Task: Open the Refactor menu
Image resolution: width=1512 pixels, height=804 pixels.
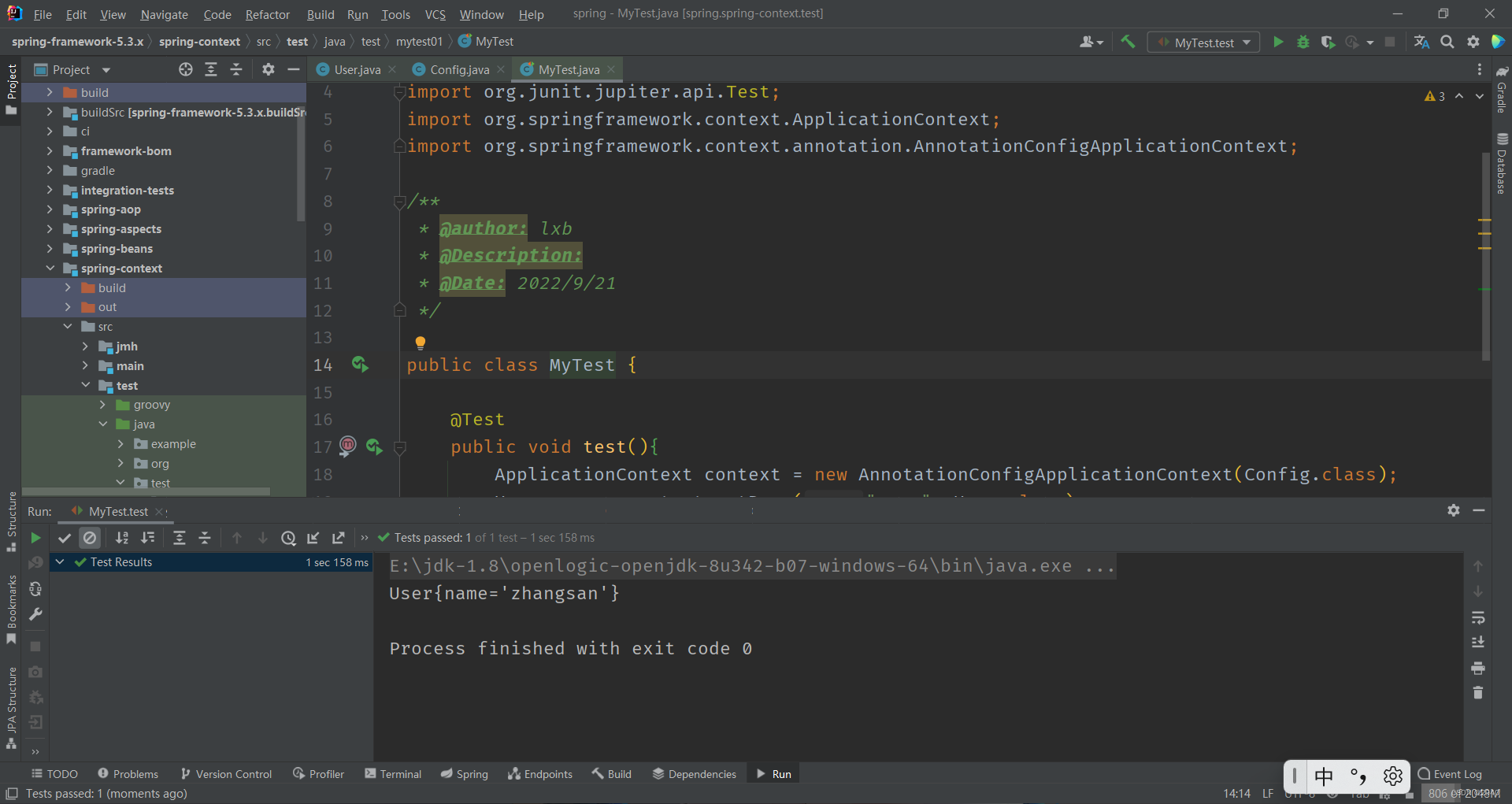Action: (267, 14)
